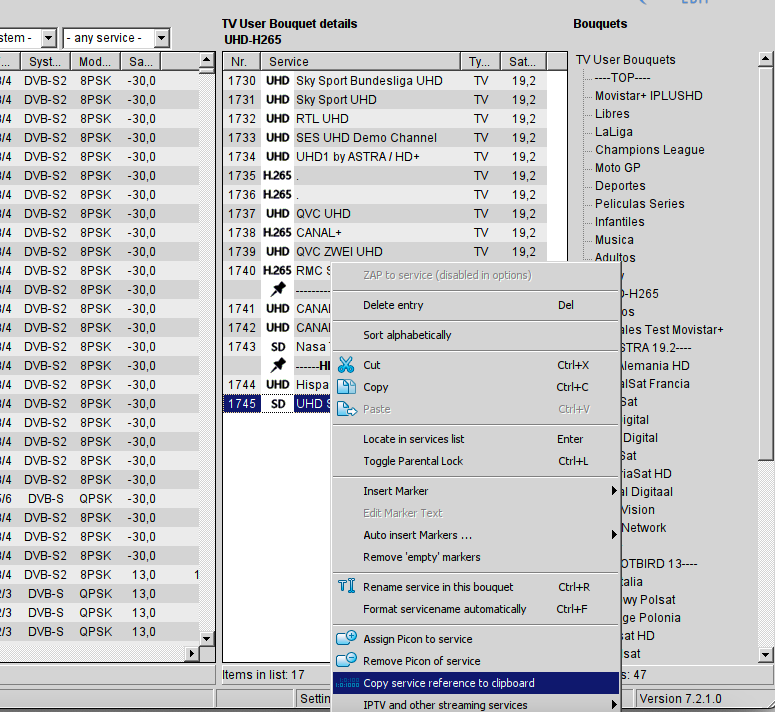Click the Rename service text-cursor icon

(x=346, y=587)
